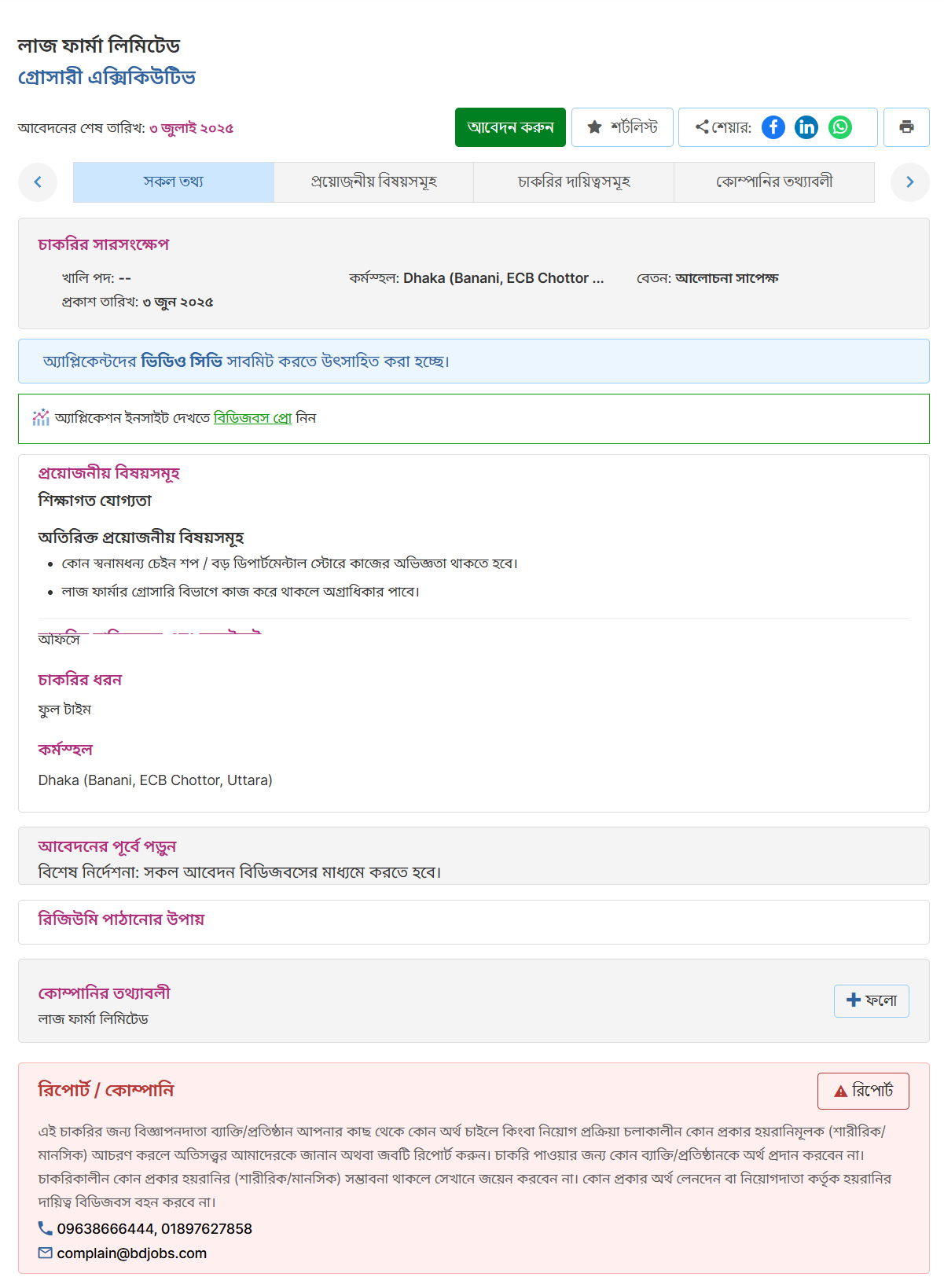Click the star icon in the shortlist button
The image size is (944, 1288).
[x=595, y=127]
